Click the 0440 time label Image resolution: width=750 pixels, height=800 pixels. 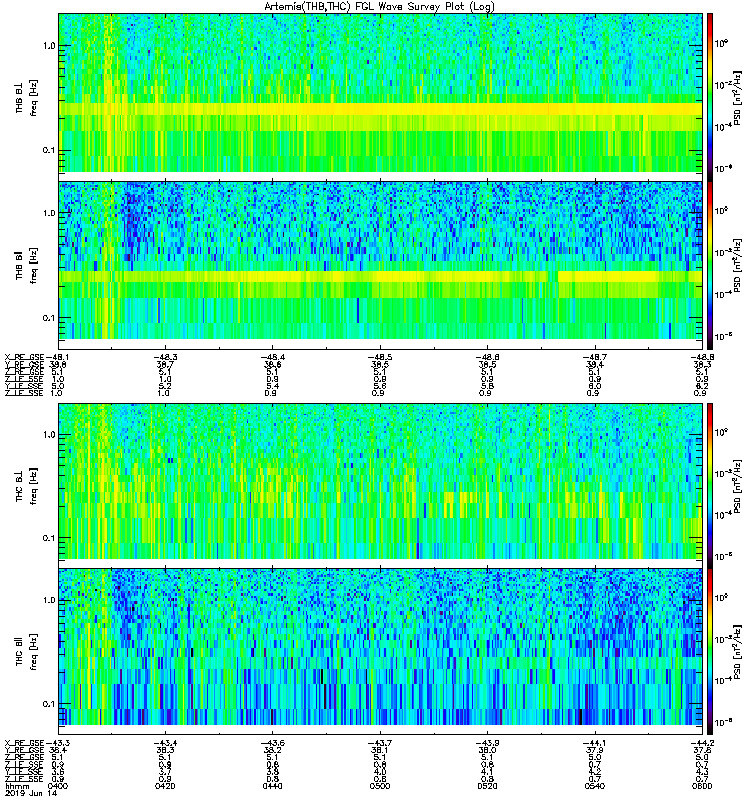click(x=272, y=786)
